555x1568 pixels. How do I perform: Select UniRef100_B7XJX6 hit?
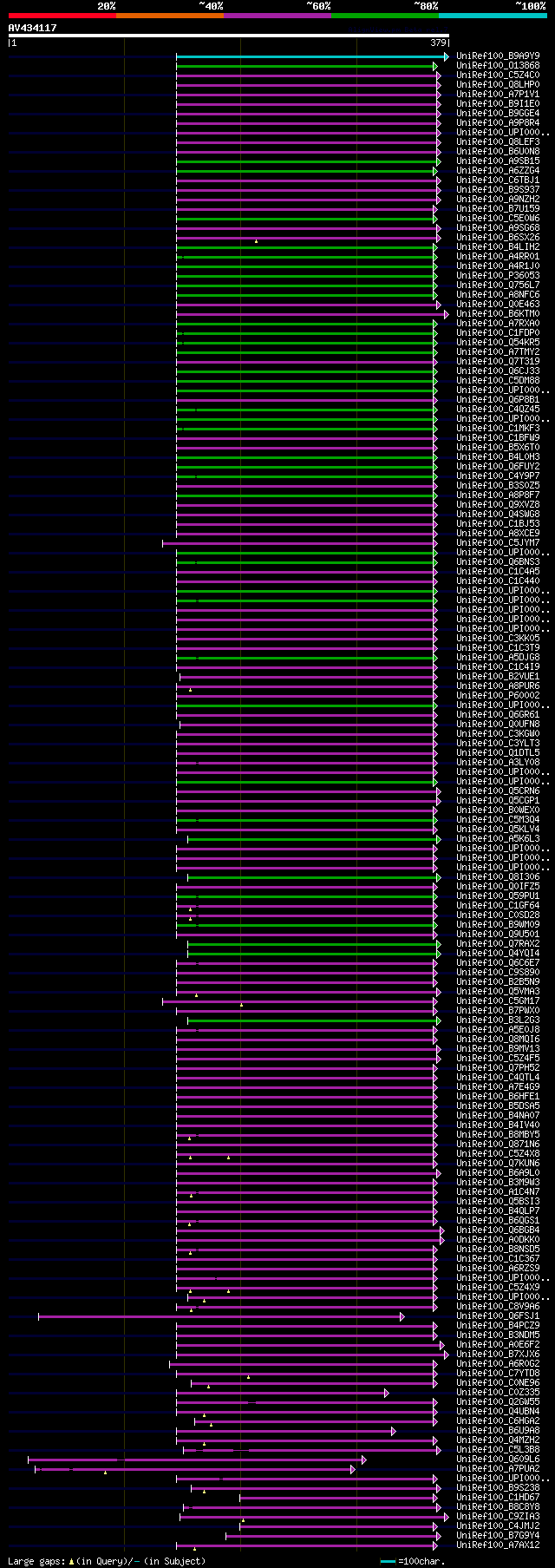click(499, 1355)
